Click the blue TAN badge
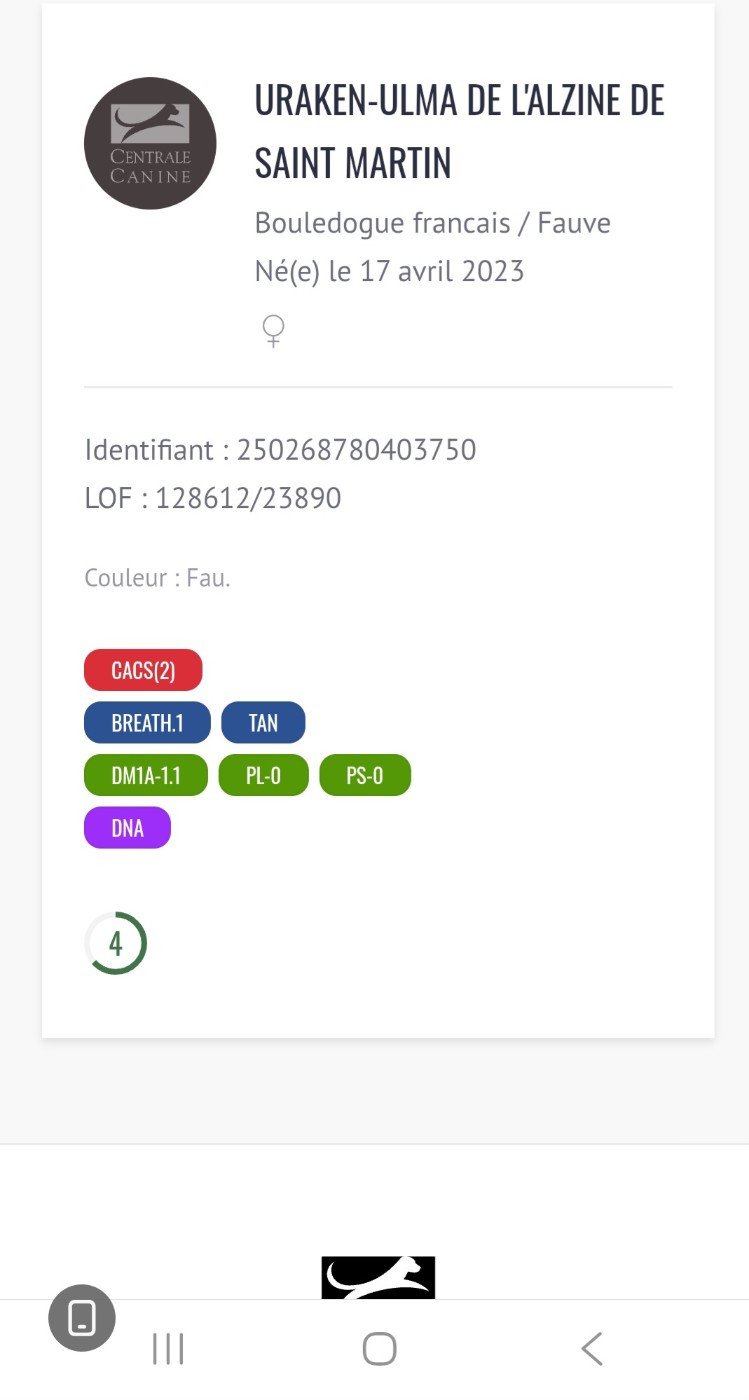This screenshot has width=749, height=1400. 263,723
